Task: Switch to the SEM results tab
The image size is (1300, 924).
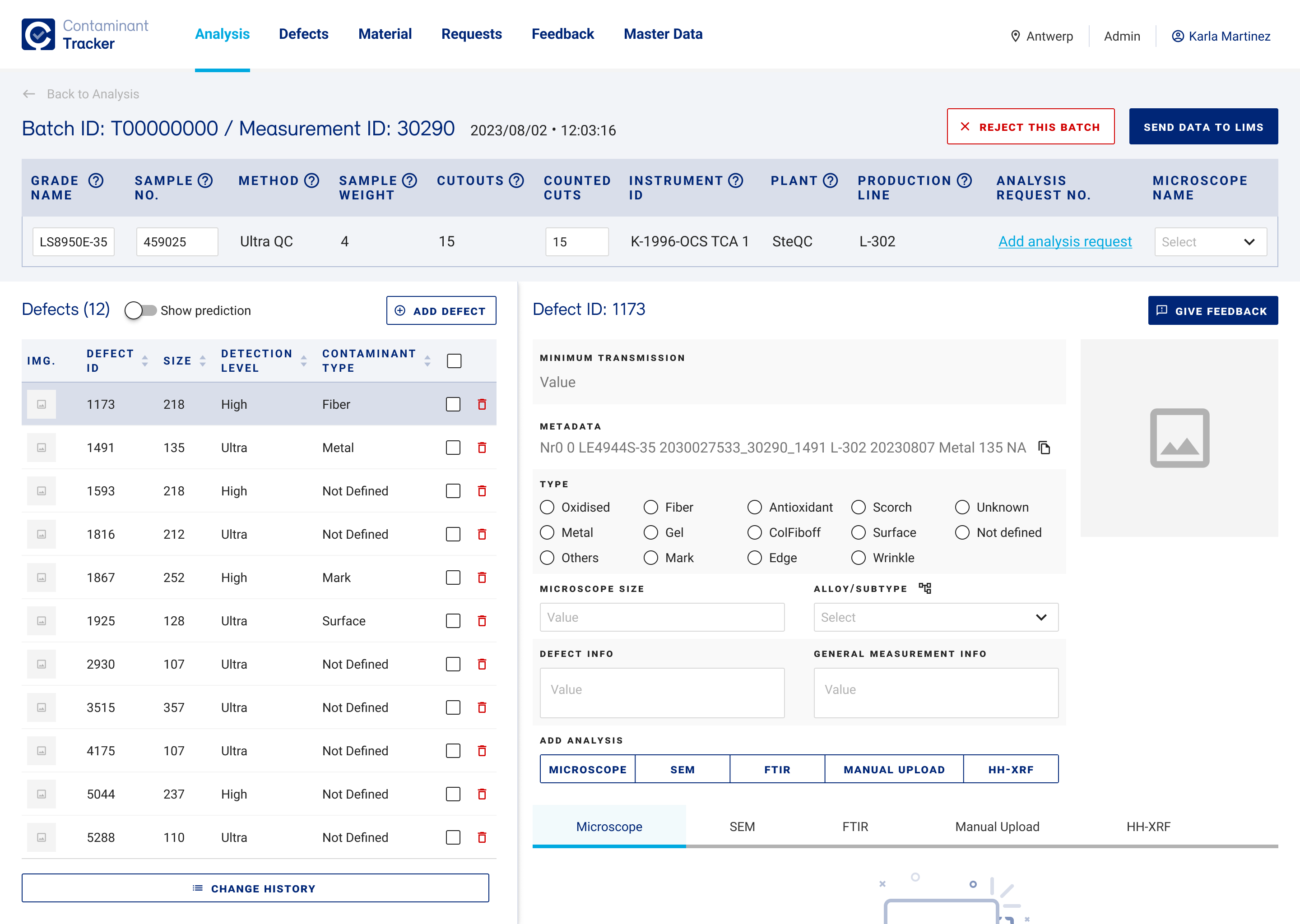Action: point(742,827)
